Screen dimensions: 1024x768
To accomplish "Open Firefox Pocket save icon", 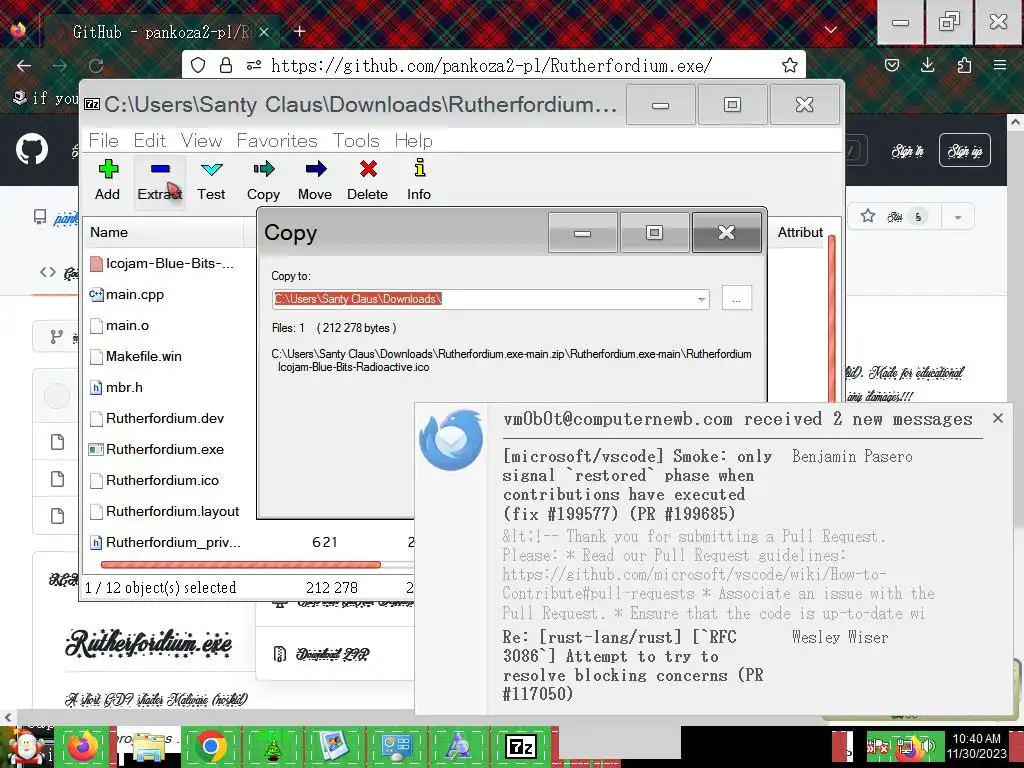I will [891, 65].
